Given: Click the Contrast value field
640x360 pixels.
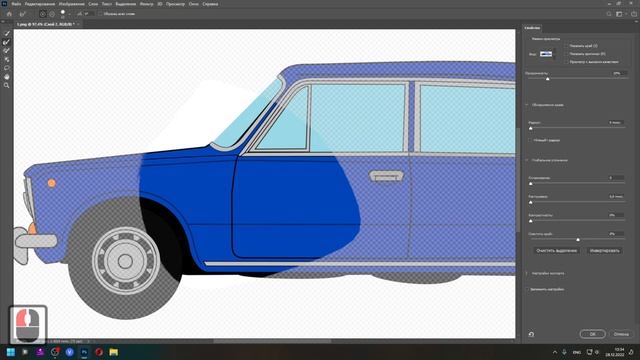Looking at the screenshot, I should coord(616,215).
